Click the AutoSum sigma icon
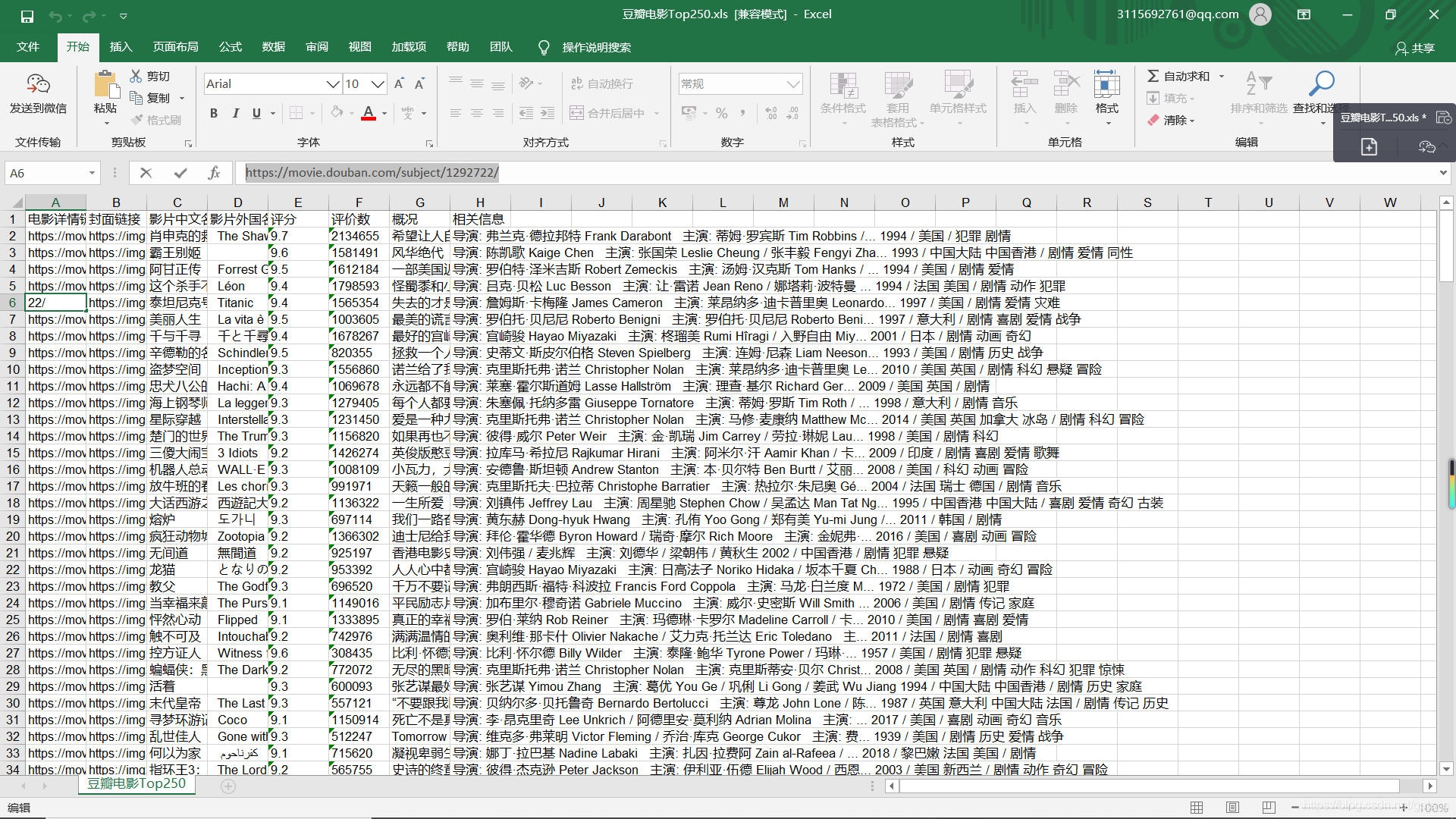Image resolution: width=1456 pixels, height=819 pixels. click(1153, 76)
